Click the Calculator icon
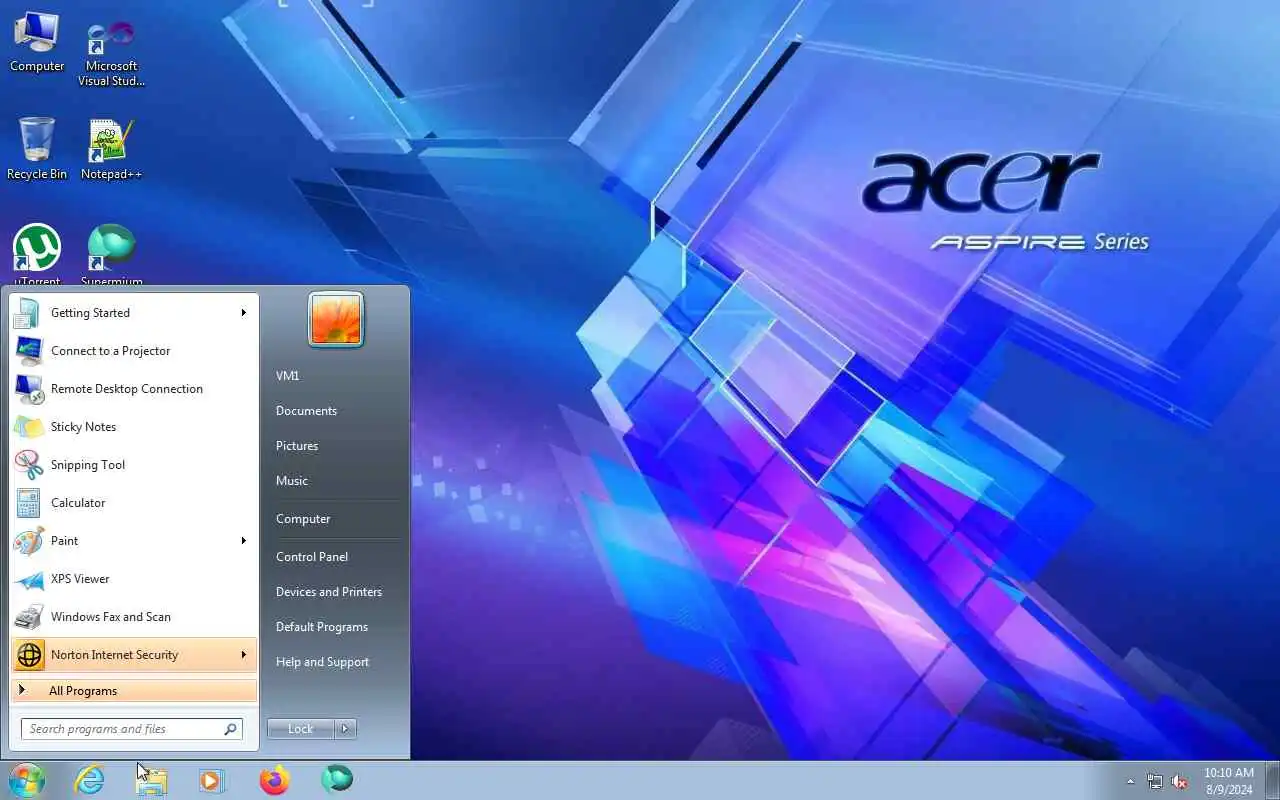Viewport: 1280px width, 800px height. [x=28, y=503]
